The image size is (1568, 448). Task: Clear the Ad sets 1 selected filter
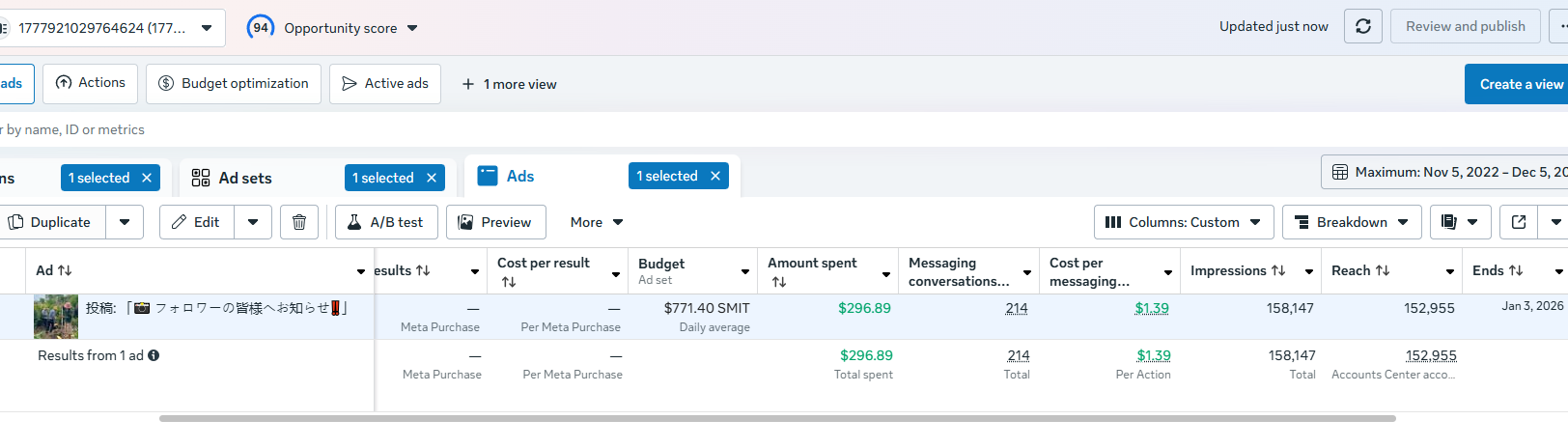[x=432, y=178]
